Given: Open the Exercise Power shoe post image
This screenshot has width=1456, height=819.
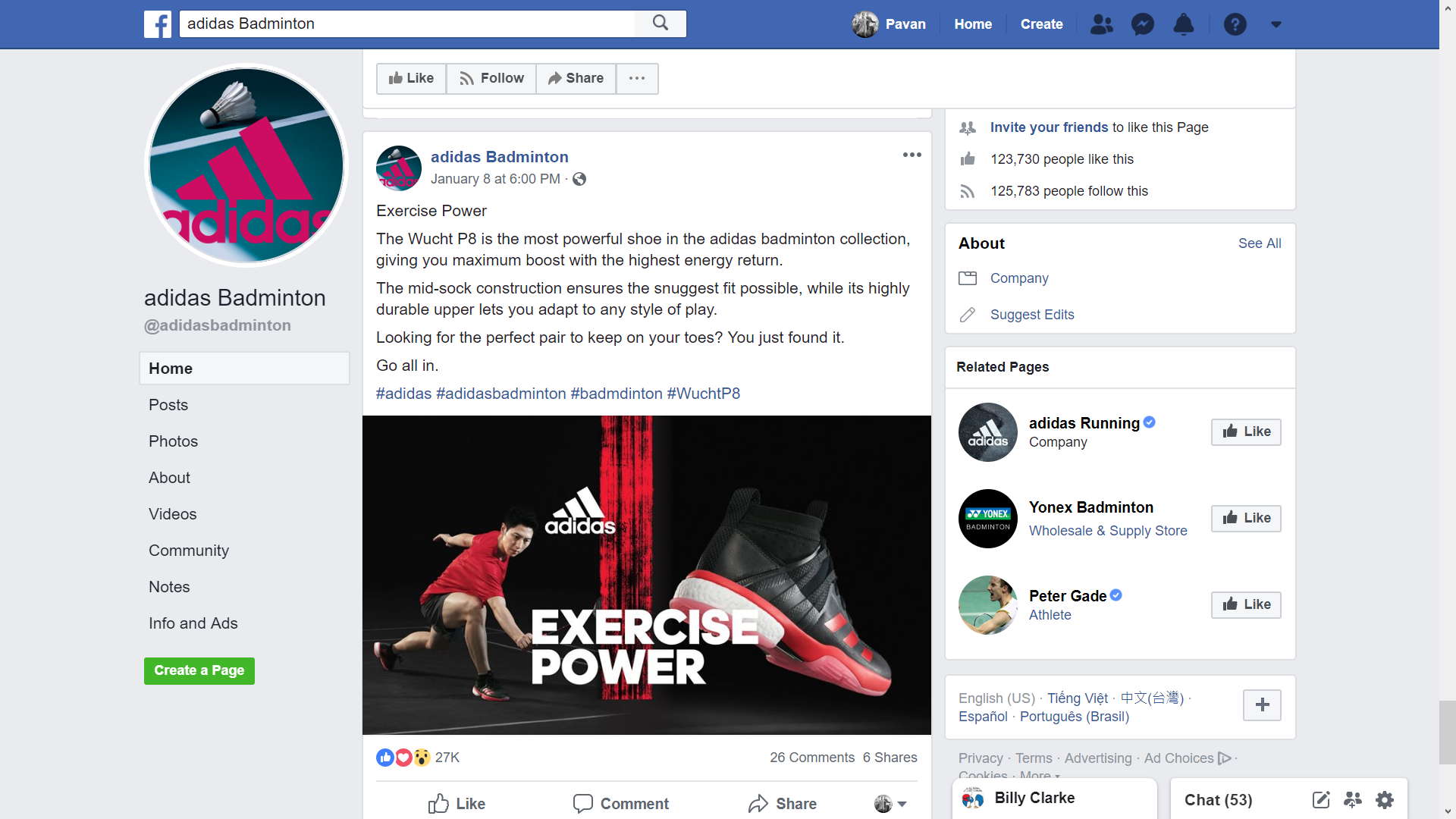Looking at the screenshot, I should click(x=646, y=575).
